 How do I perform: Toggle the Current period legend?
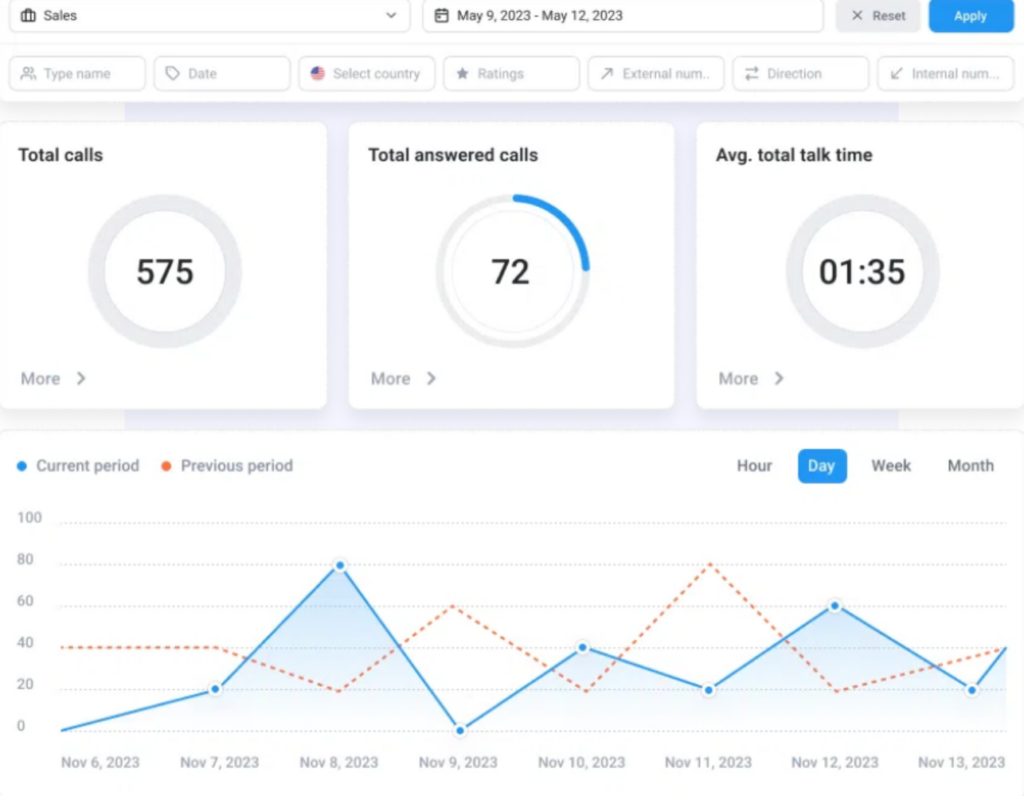pyautogui.click(x=77, y=465)
